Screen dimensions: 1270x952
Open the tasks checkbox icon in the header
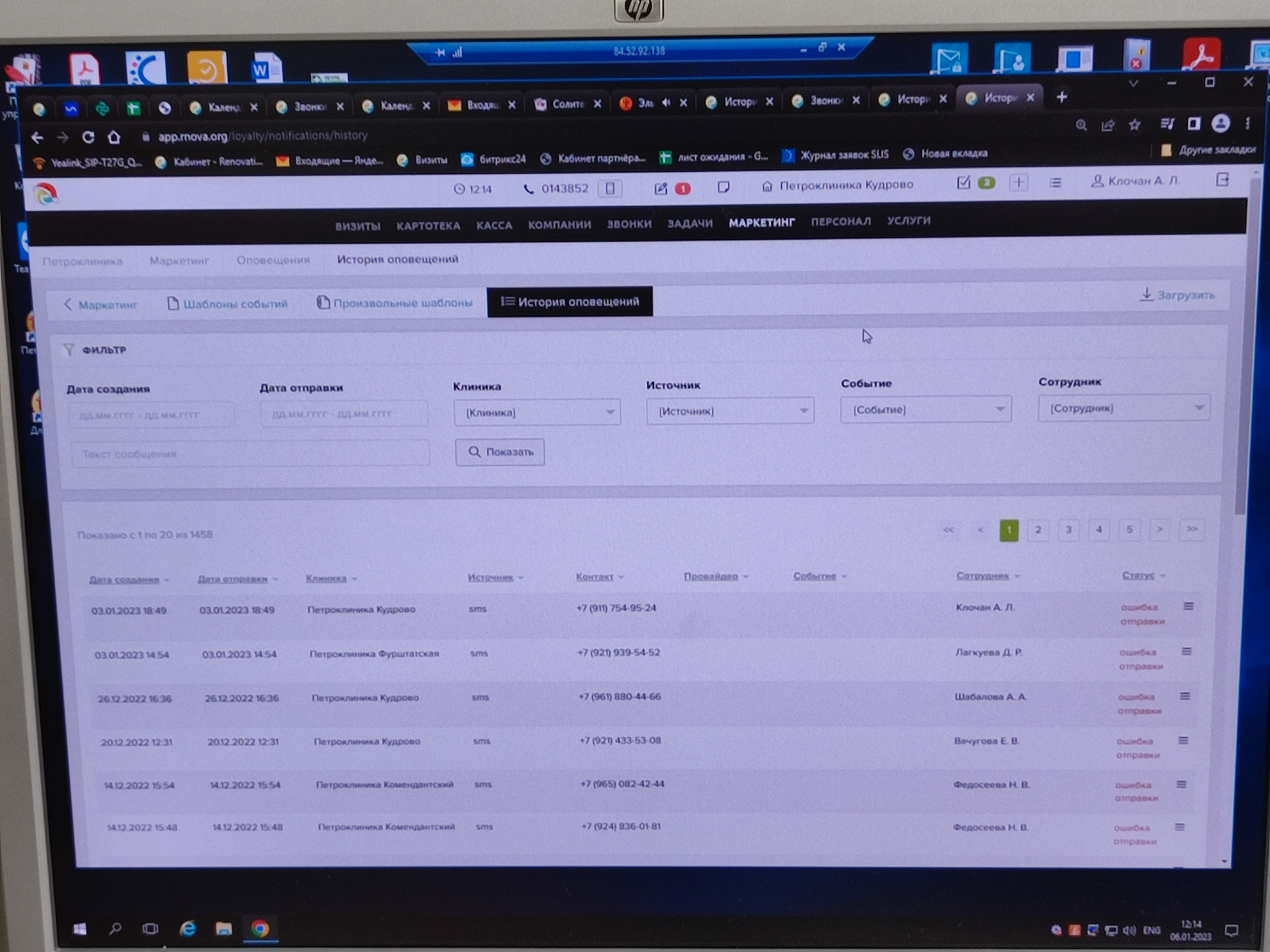pos(963,183)
